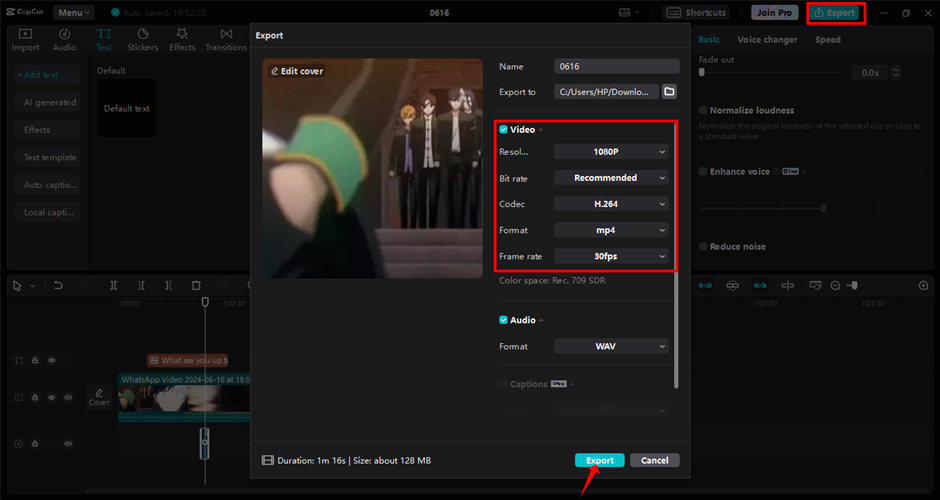The width and height of the screenshot is (940, 500).
Task: Select the arrow selection tool in timeline toolbar
Action: click(17, 286)
